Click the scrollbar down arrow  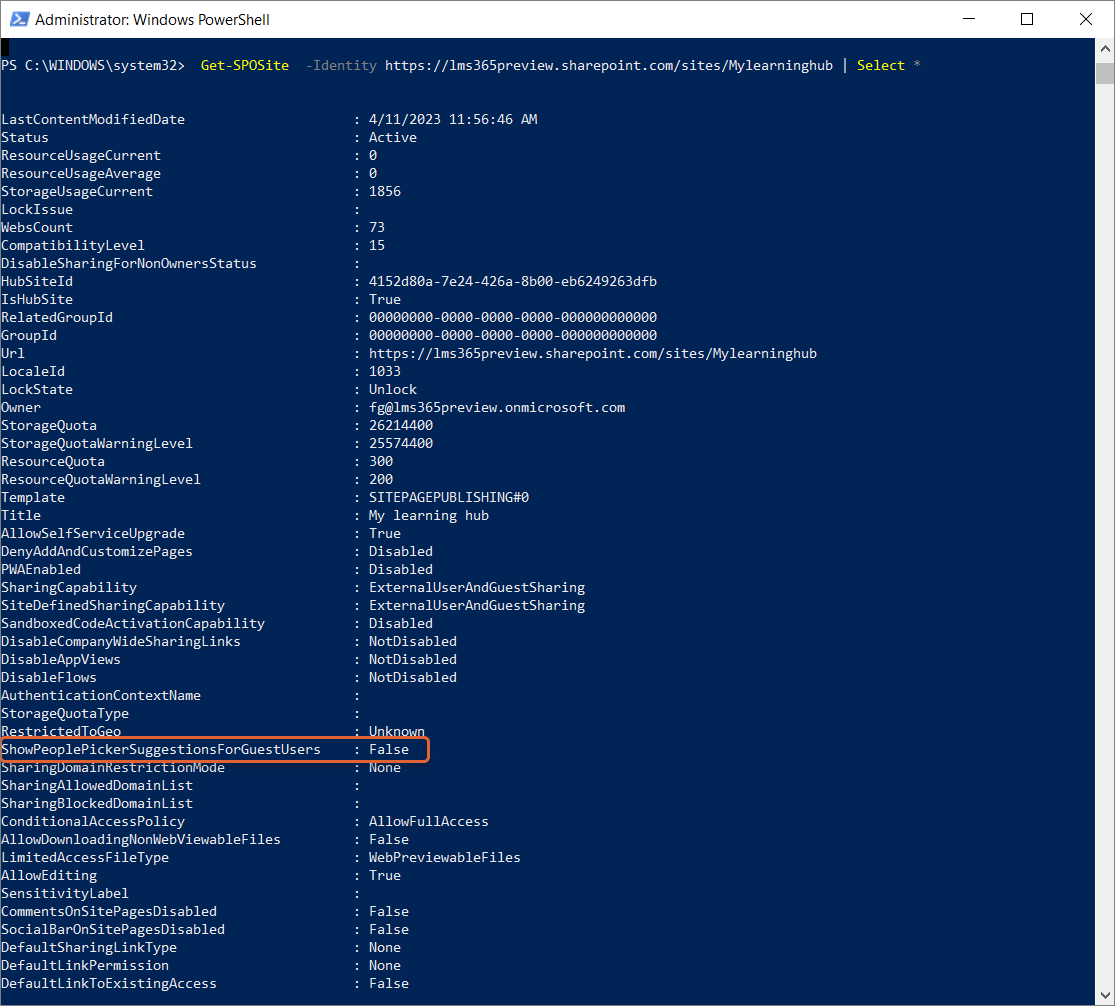1104,996
